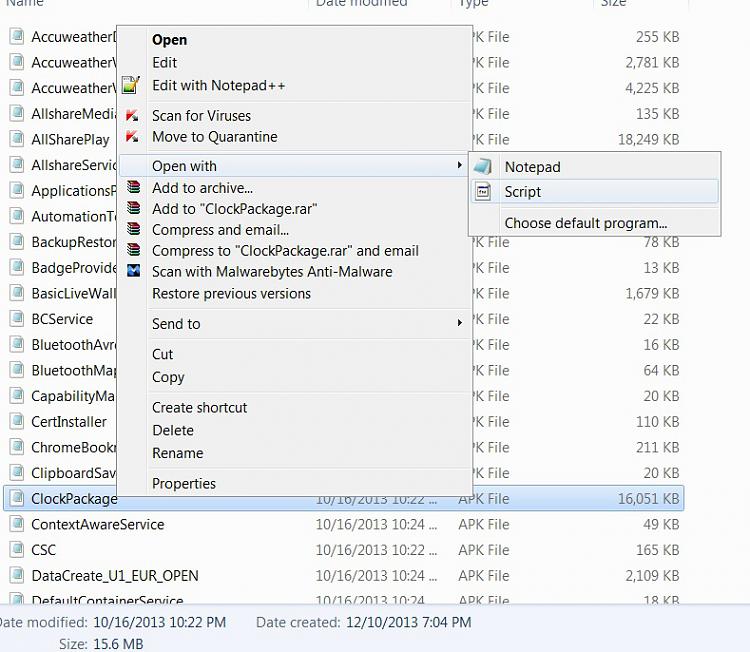Click the file icon of ClockPackage
Image resolution: width=750 pixels, height=652 pixels.
pos(17,498)
